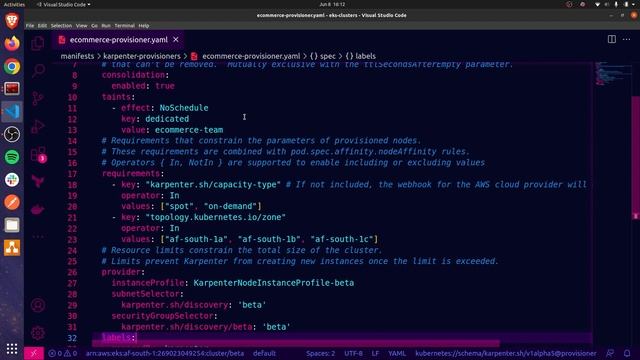Show Applications grid in the dock
Viewport: 640px width, 360px height.
coord(12,349)
